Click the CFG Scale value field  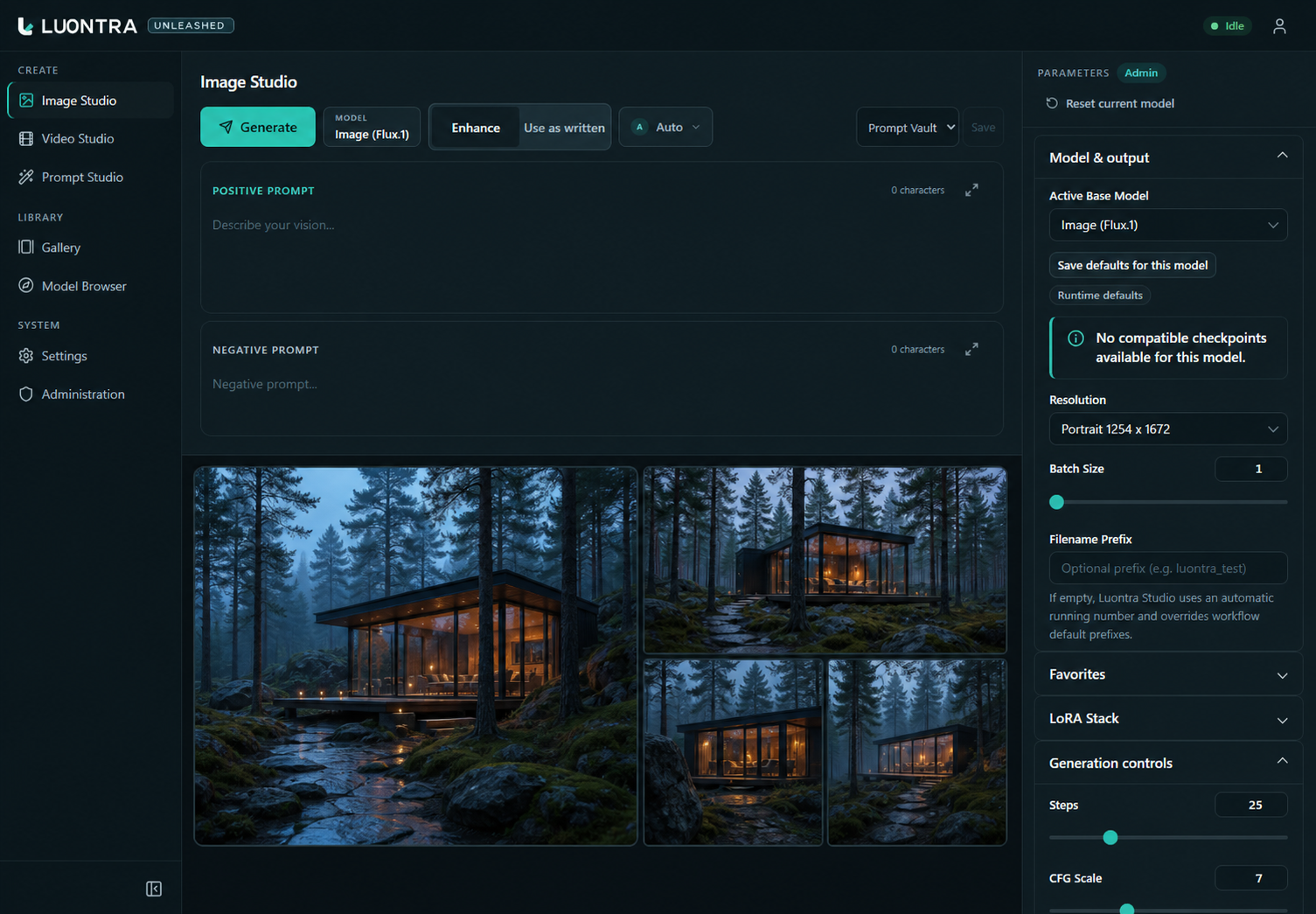[x=1250, y=878]
